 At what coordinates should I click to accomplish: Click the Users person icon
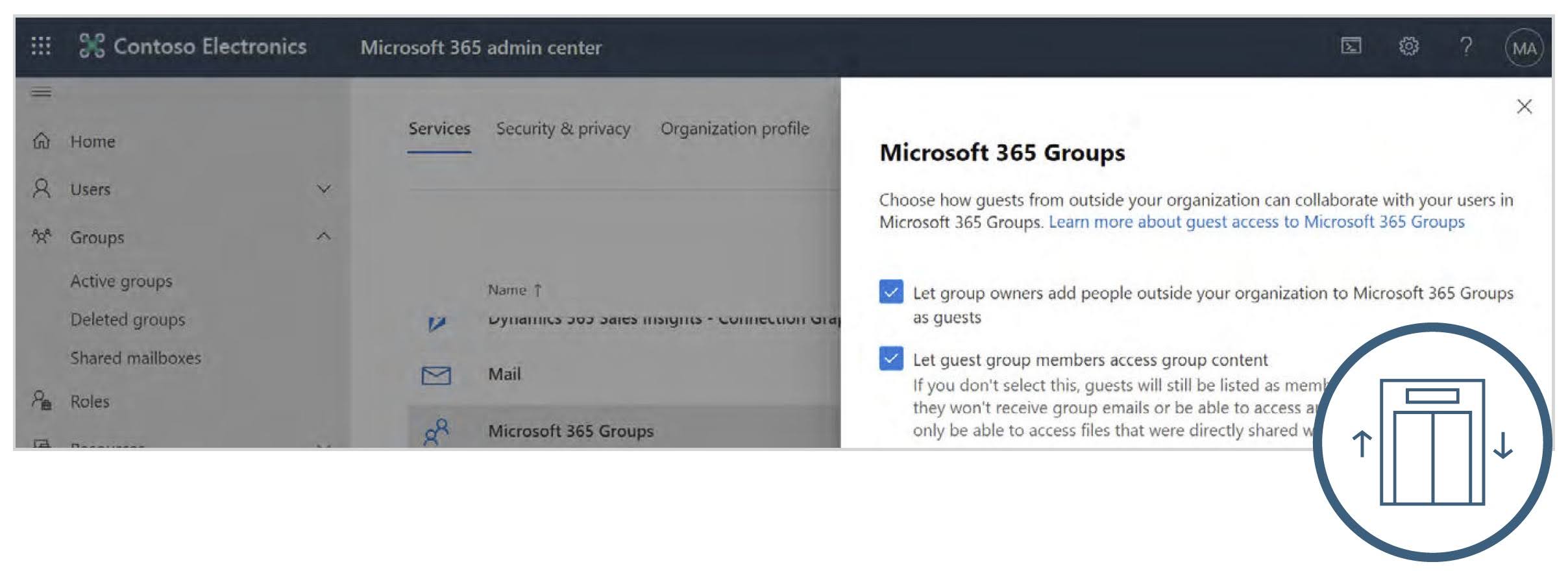[41, 189]
